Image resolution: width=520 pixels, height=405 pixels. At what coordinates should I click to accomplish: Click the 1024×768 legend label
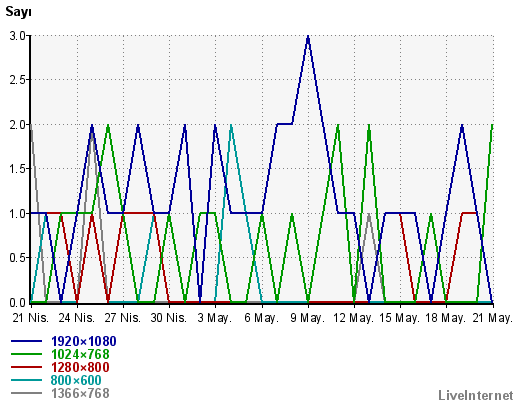(x=80, y=354)
